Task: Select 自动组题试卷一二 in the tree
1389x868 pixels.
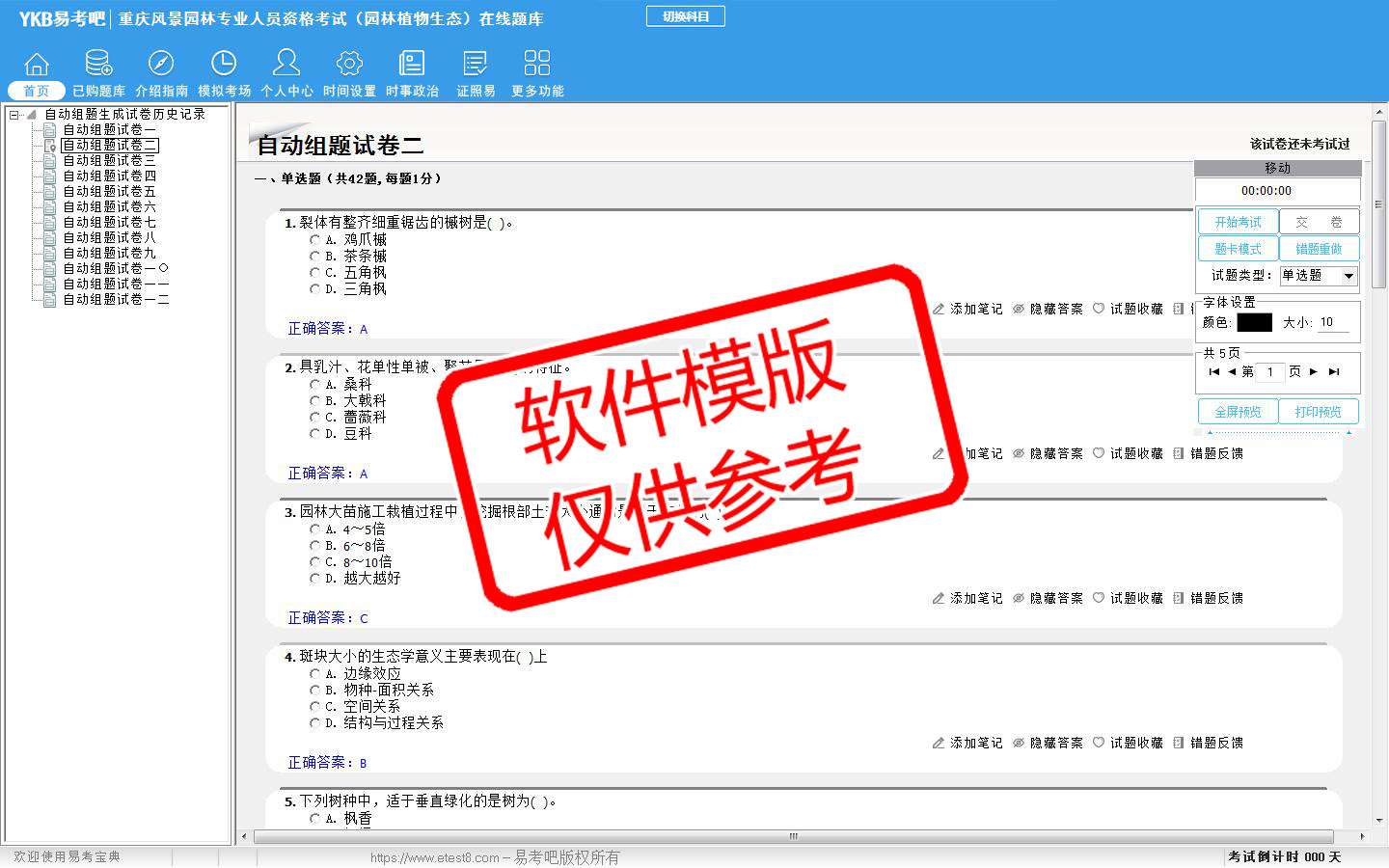Action: [x=116, y=299]
